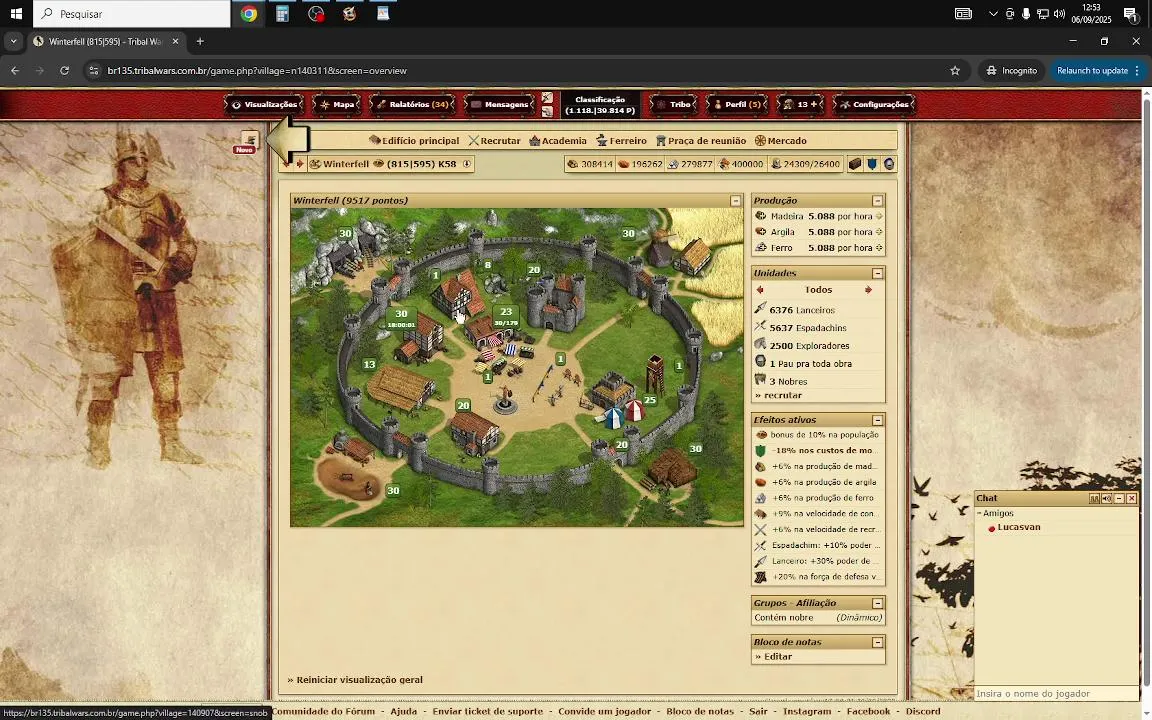Image resolution: width=1152 pixels, height=720 pixels.
Task: Reload the page in Chrome
Action: pos(65,71)
